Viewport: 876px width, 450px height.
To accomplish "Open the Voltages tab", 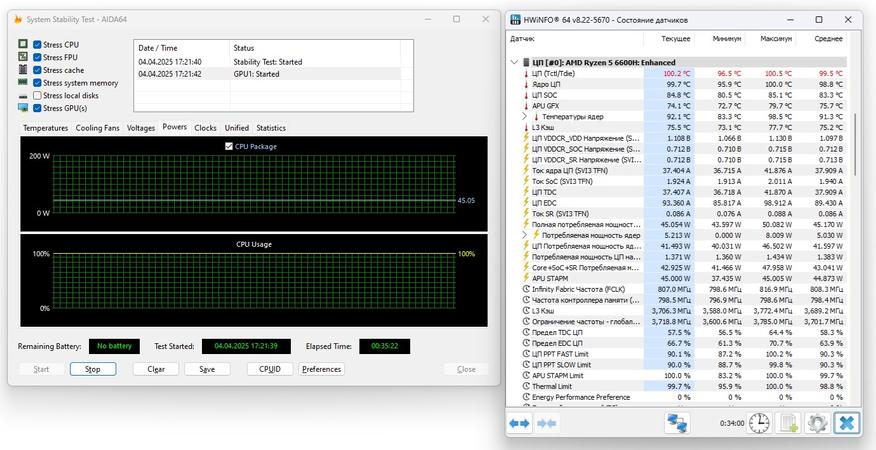I will pos(141,128).
